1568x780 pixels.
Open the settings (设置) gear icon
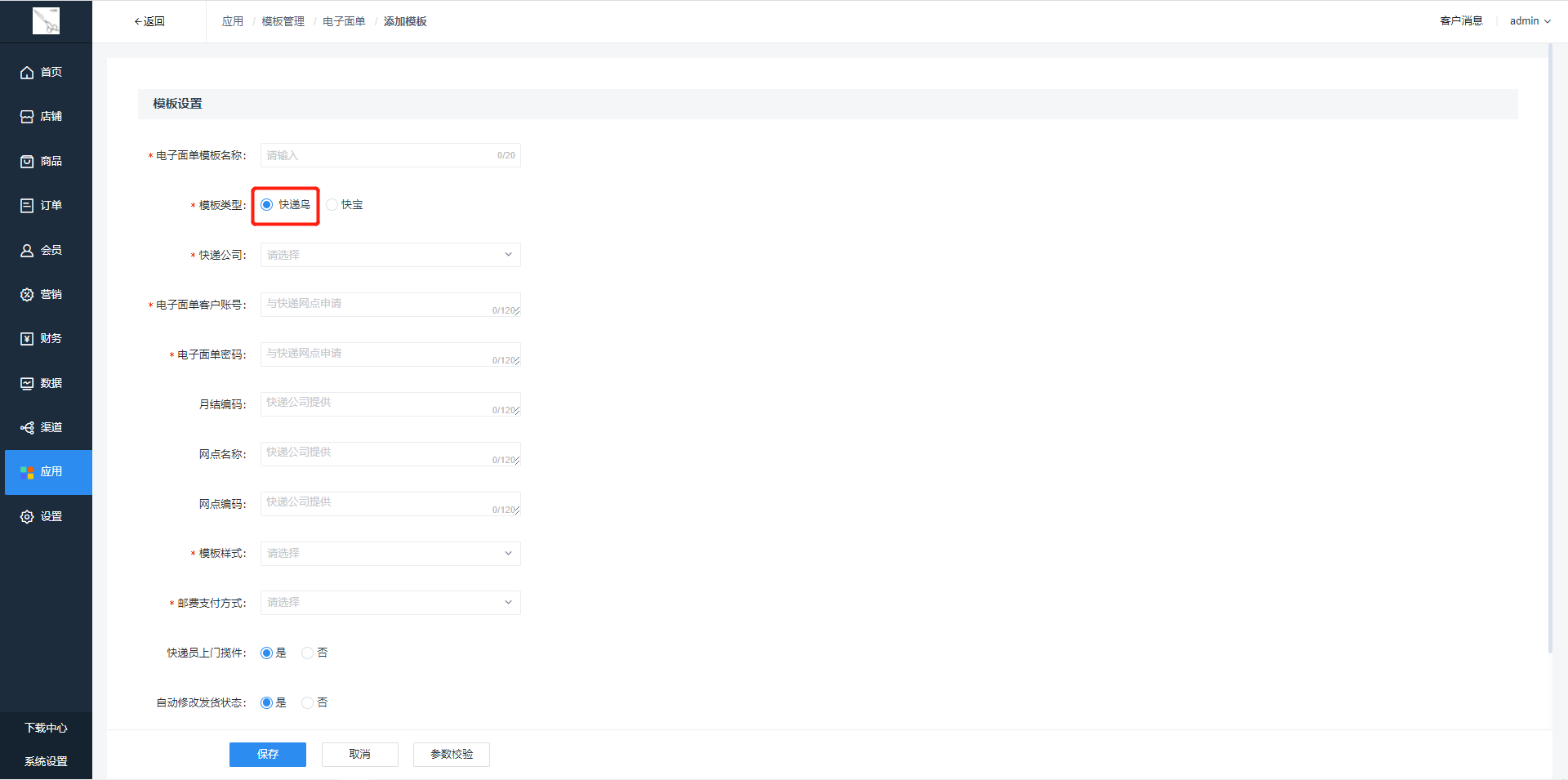(27, 517)
